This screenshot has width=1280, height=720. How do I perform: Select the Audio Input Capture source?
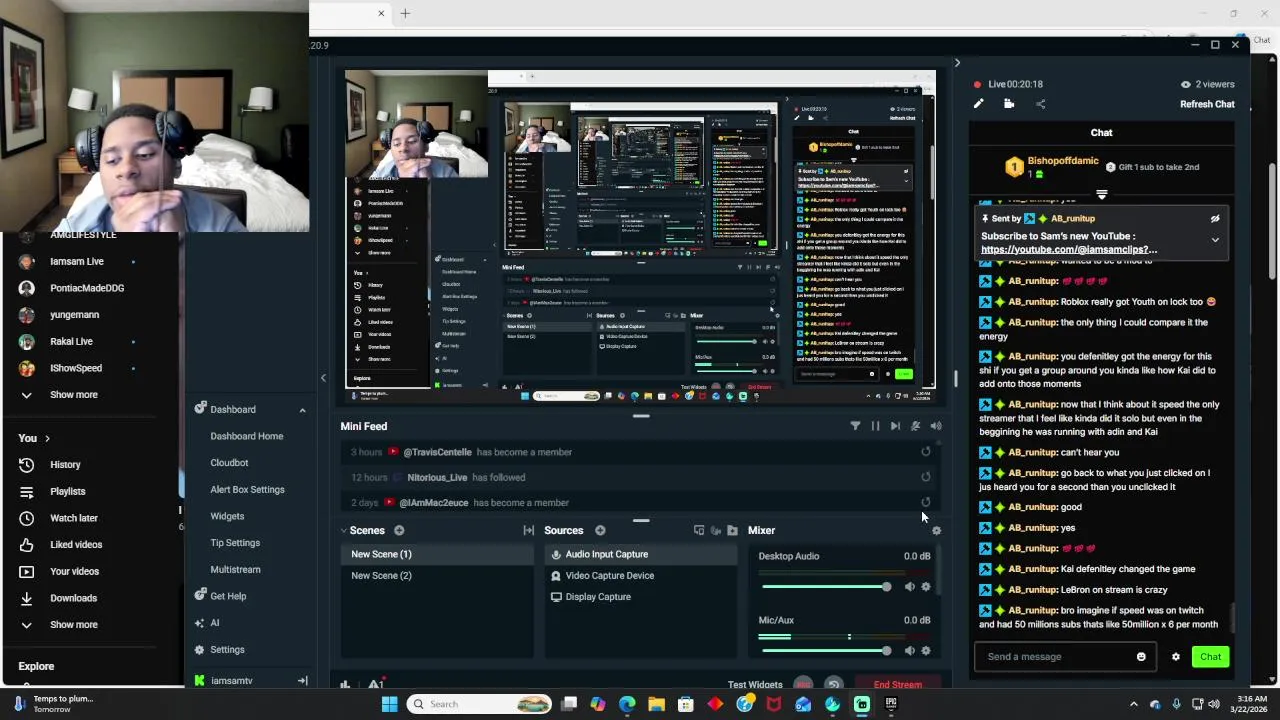(641, 554)
